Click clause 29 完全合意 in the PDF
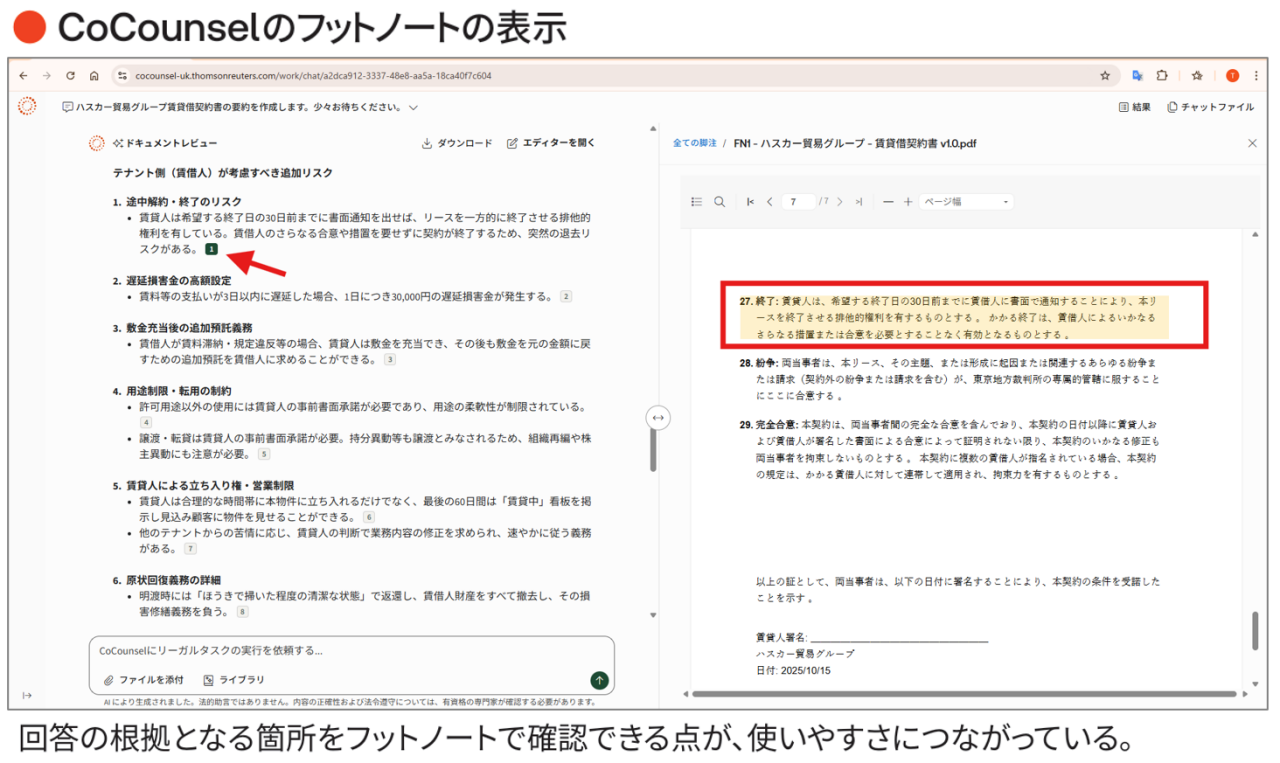Viewport: 1280px width, 763px height. pyautogui.click(x=950, y=450)
